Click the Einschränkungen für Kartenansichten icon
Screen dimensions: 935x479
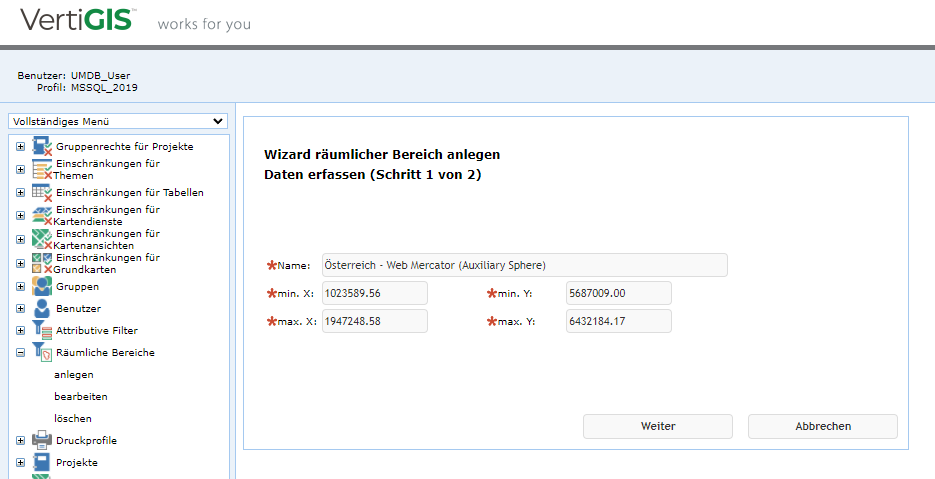pyautogui.click(x=42, y=239)
